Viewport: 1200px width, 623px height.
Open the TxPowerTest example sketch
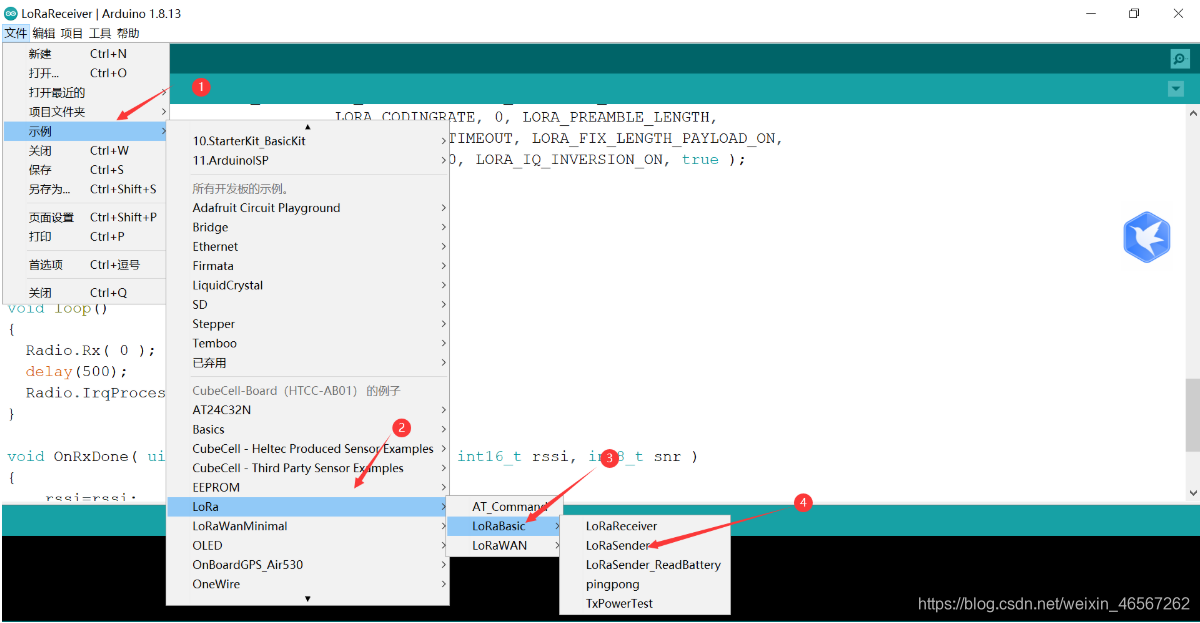coord(645,604)
